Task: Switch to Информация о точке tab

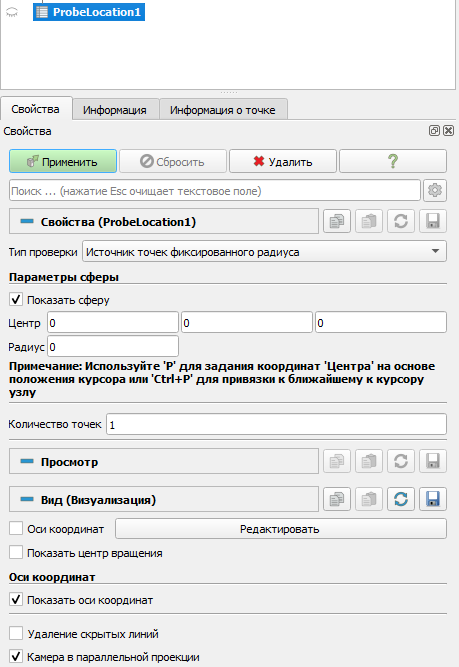Action: (x=223, y=110)
